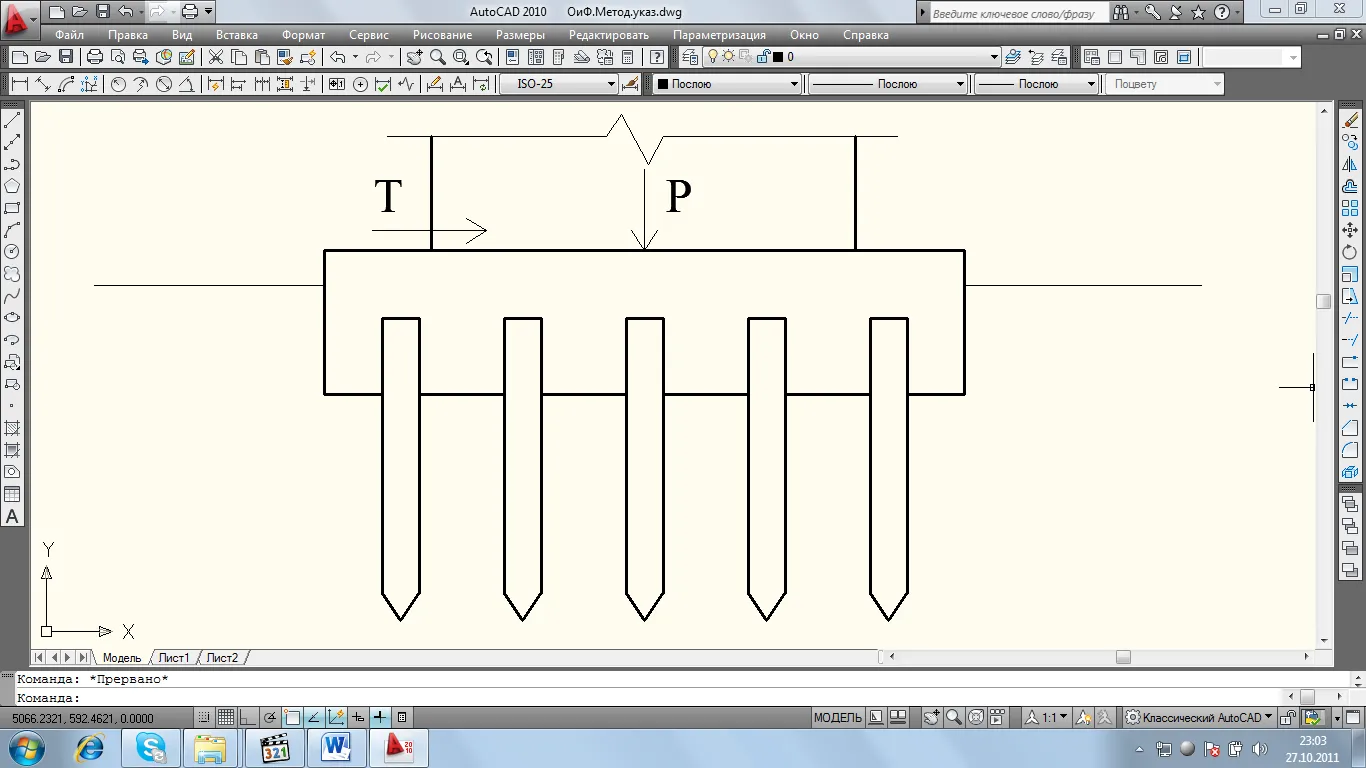The image size is (1366, 768).
Task: Open Word from the Windows taskbar
Action: 336,748
